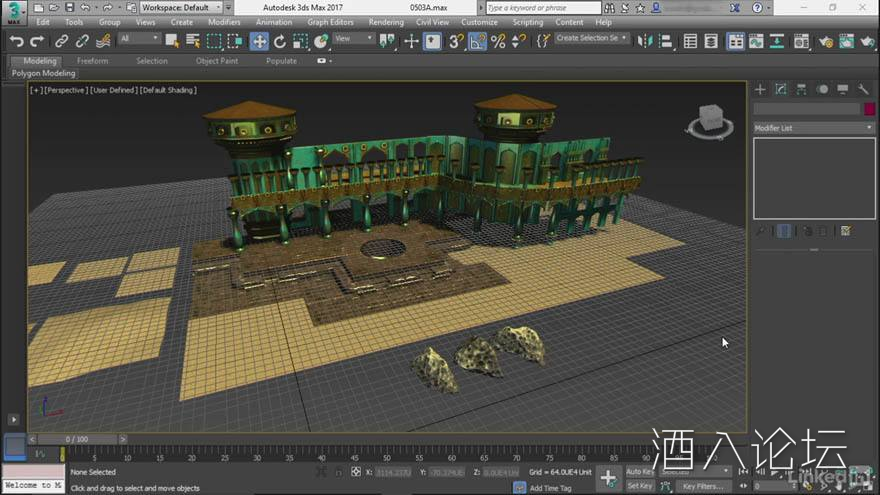
Task: Expand the Modifier List dropdown
Action: (813, 128)
